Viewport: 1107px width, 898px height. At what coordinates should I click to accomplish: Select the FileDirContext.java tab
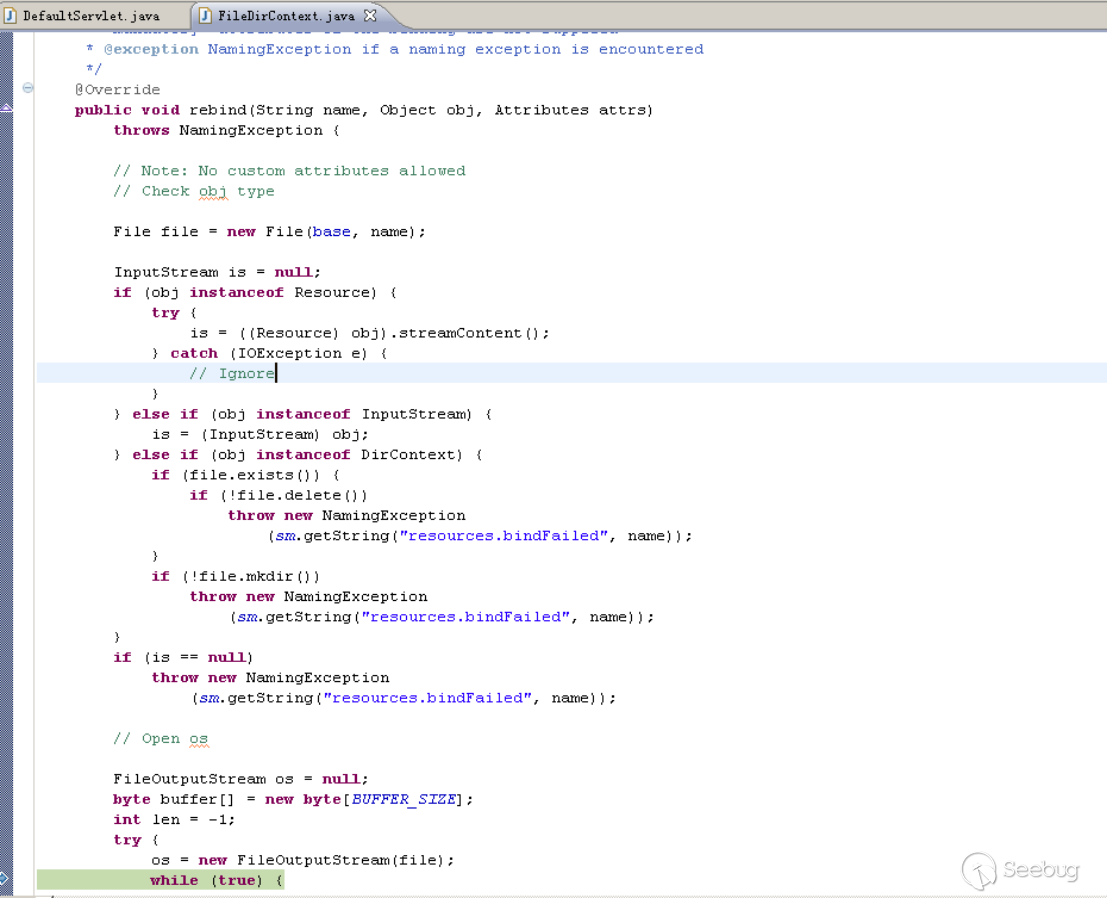(286, 16)
